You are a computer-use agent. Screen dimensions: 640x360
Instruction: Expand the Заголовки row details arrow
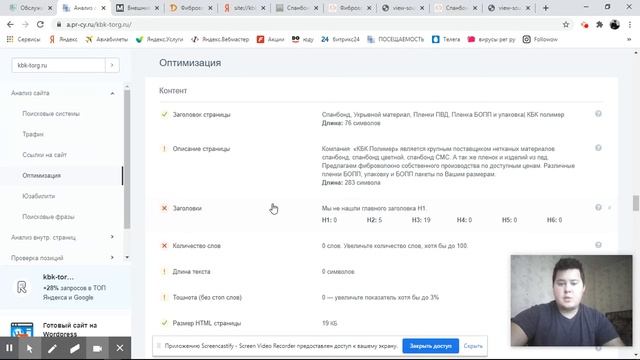coord(609,208)
